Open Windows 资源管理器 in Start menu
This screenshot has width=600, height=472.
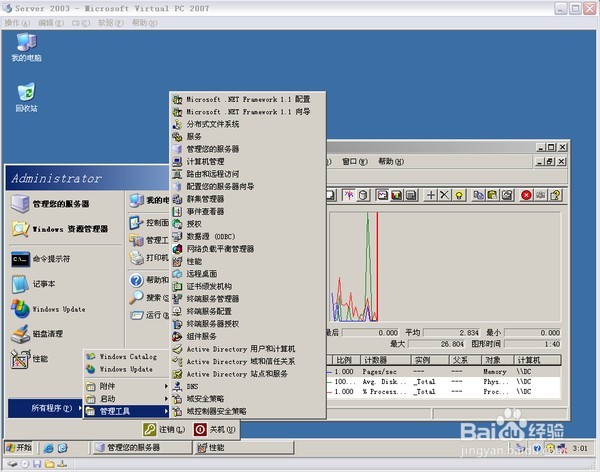65,229
